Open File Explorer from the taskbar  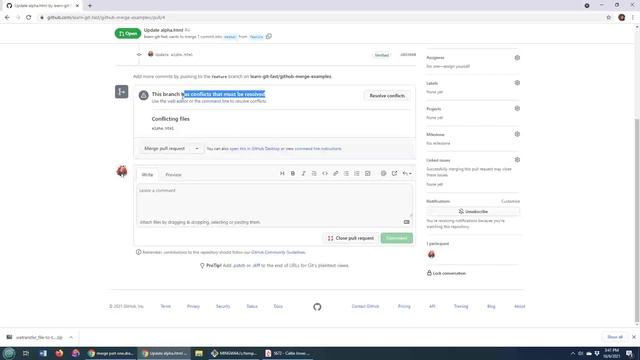(199, 353)
